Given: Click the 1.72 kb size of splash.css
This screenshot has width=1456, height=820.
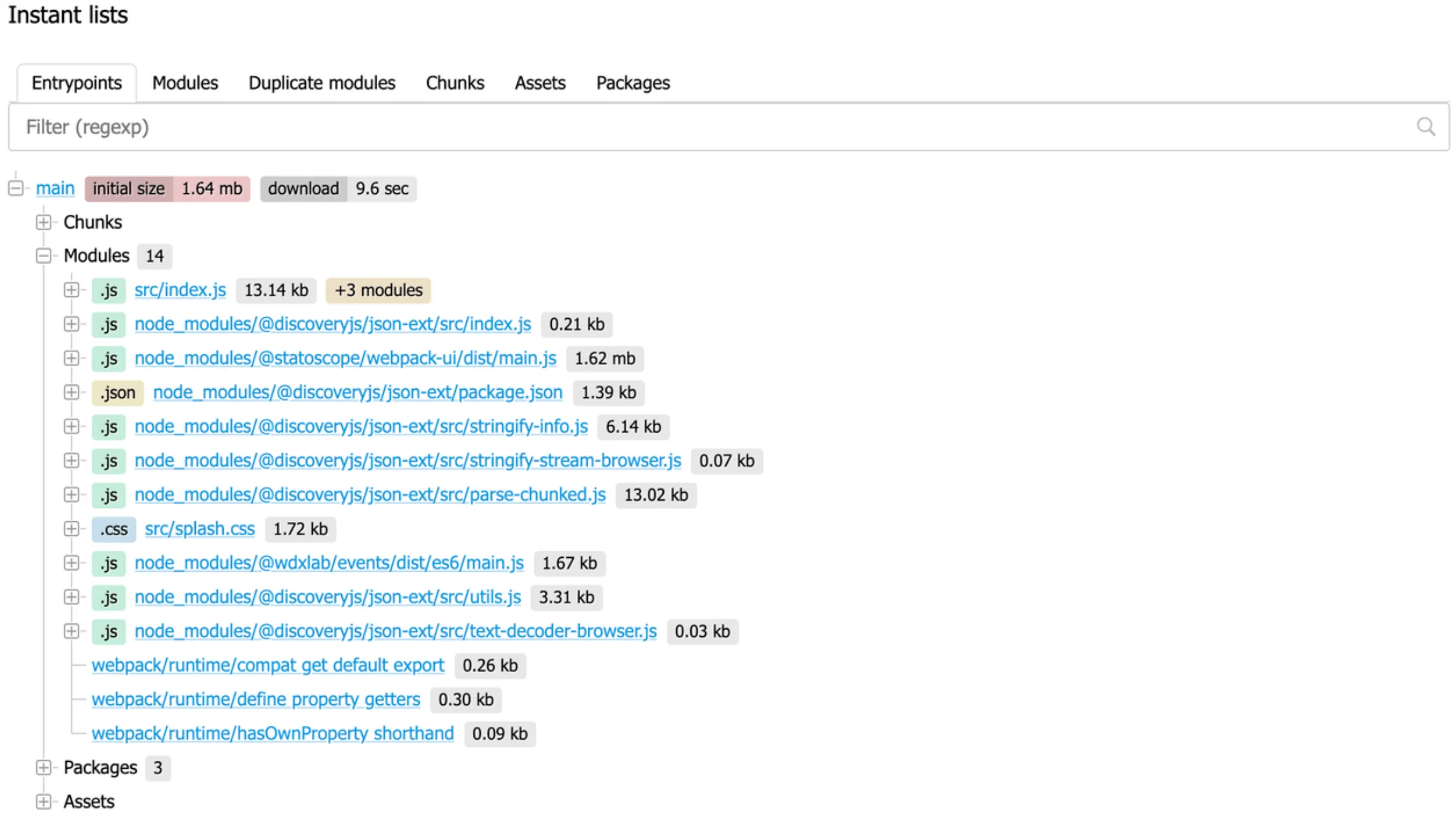Looking at the screenshot, I should 300,529.
